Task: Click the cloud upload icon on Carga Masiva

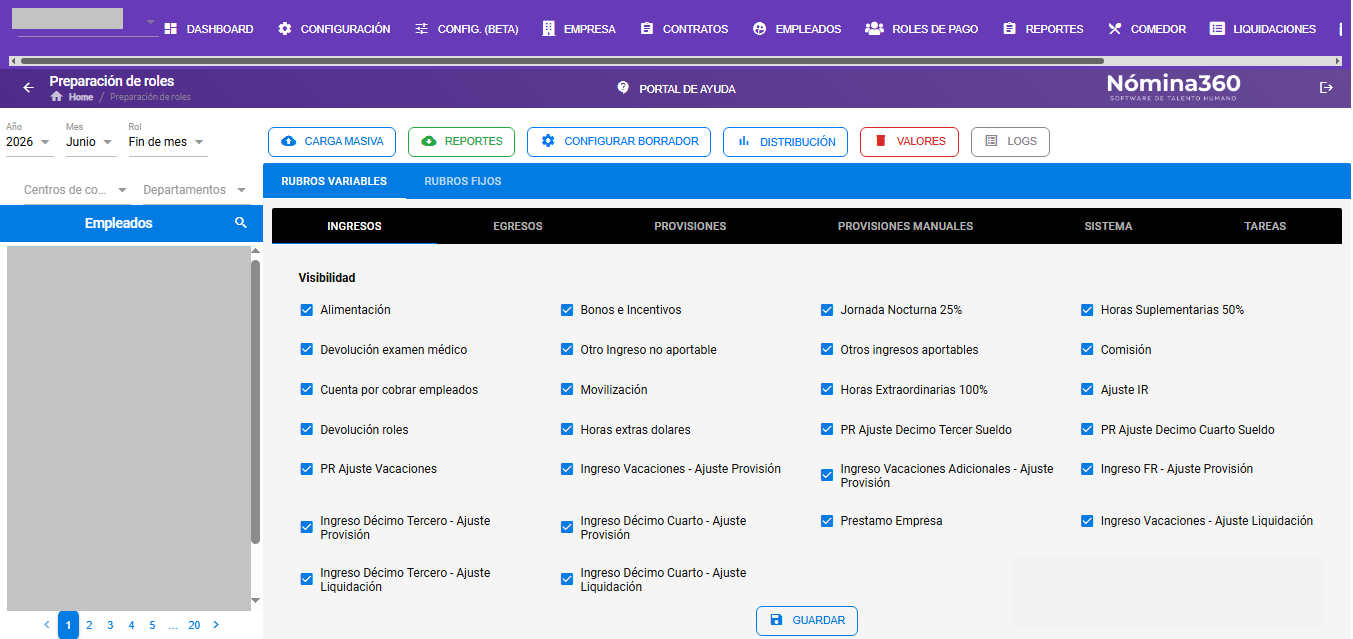Action: coord(289,141)
